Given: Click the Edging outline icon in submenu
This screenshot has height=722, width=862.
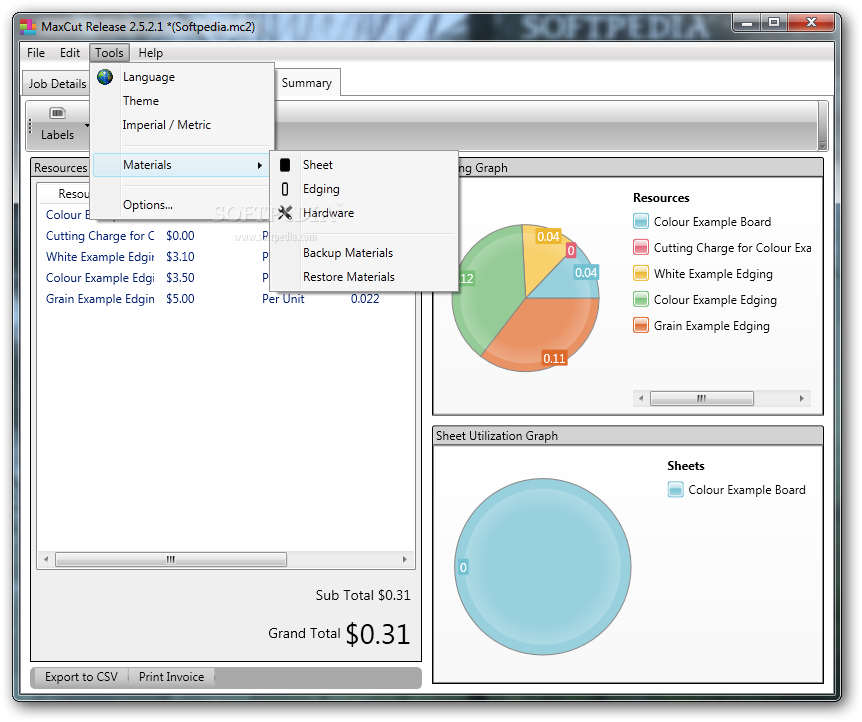Looking at the screenshot, I should coord(285,189).
